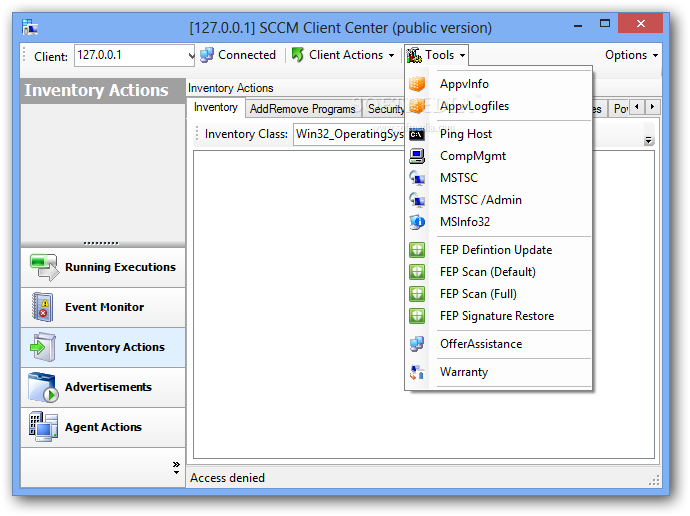Grab the navigation pane splitter dots

point(101,243)
